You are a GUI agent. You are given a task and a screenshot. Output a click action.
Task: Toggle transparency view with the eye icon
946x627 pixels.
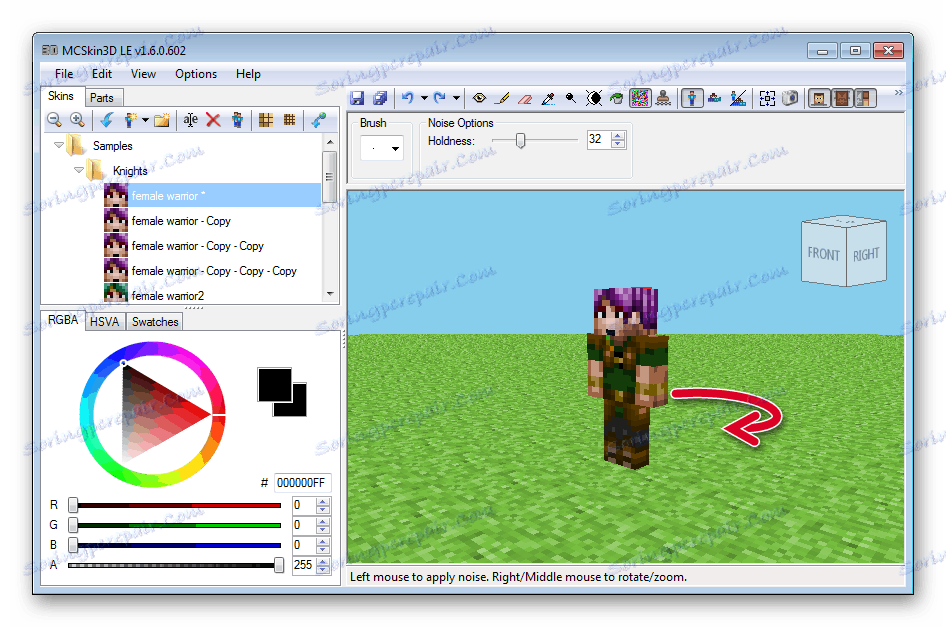[x=479, y=97]
